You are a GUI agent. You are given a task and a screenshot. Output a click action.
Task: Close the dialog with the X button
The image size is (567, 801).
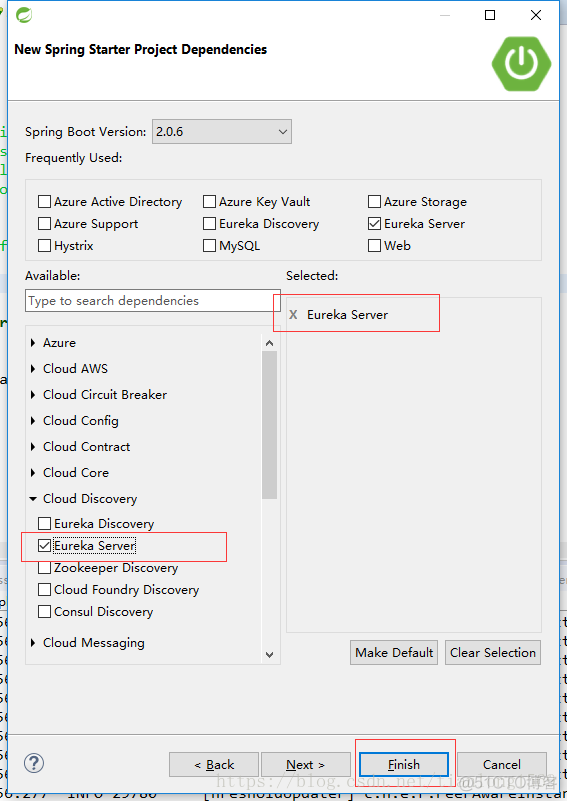[x=536, y=15]
